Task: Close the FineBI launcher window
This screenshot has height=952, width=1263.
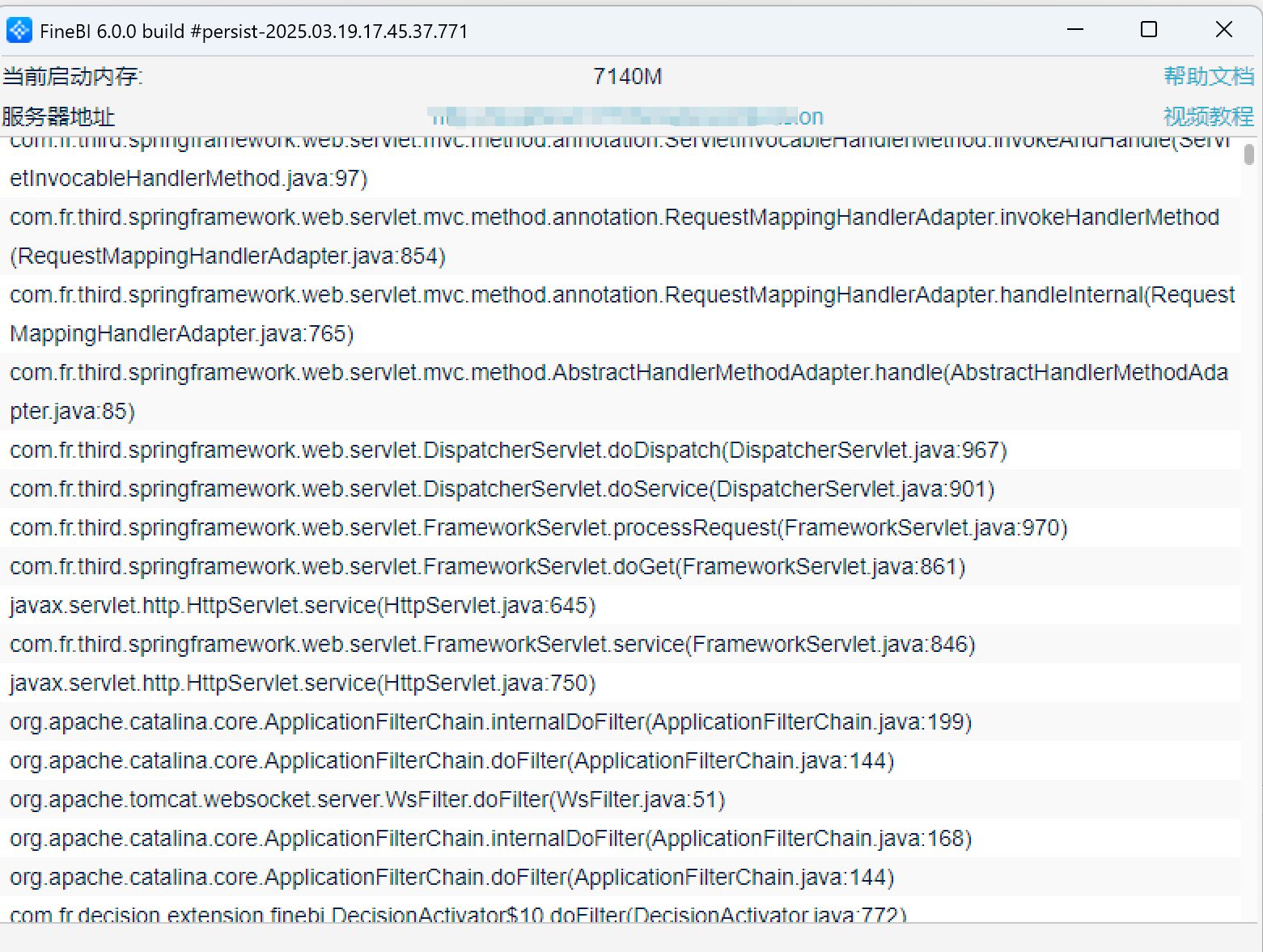Action: (1223, 30)
